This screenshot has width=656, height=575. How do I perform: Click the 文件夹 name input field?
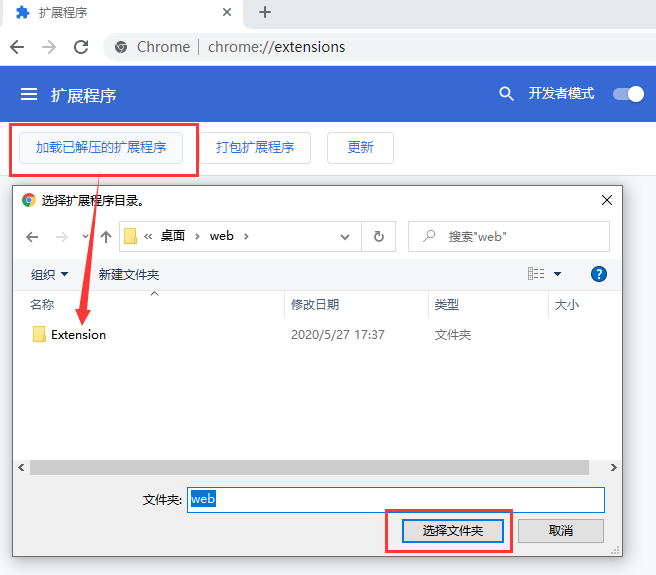(396, 499)
